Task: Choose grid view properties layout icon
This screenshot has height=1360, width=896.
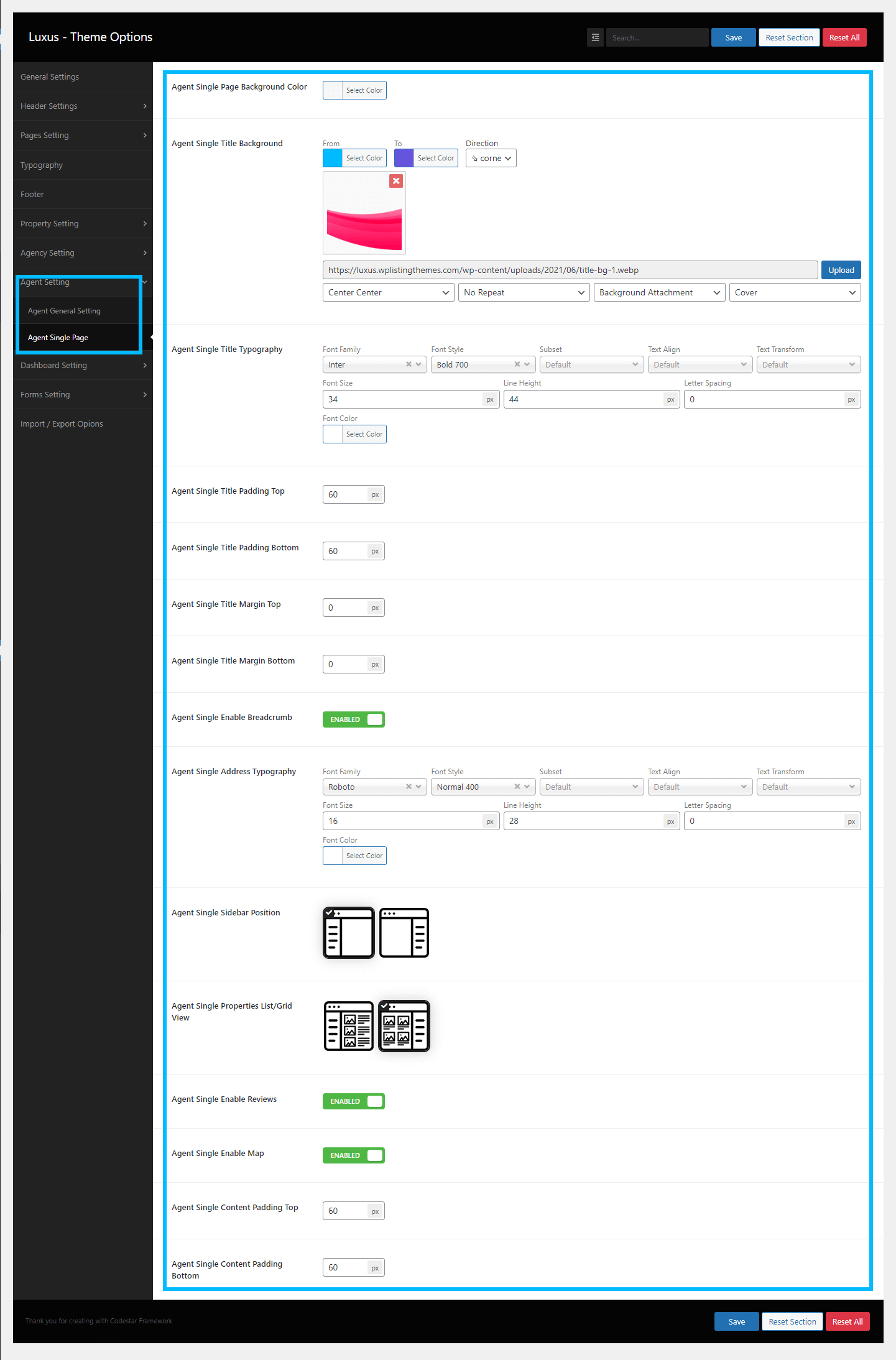Action: pos(404,1025)
